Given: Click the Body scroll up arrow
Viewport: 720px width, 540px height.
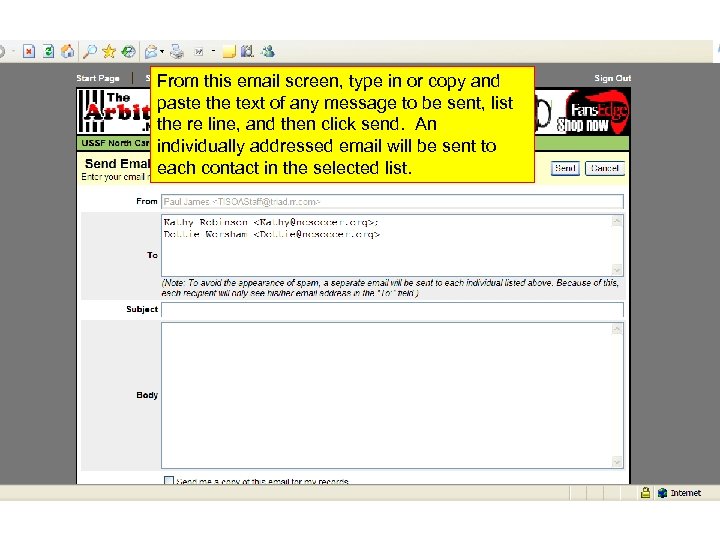Looking at the screenshot, I should pos(617,329).
